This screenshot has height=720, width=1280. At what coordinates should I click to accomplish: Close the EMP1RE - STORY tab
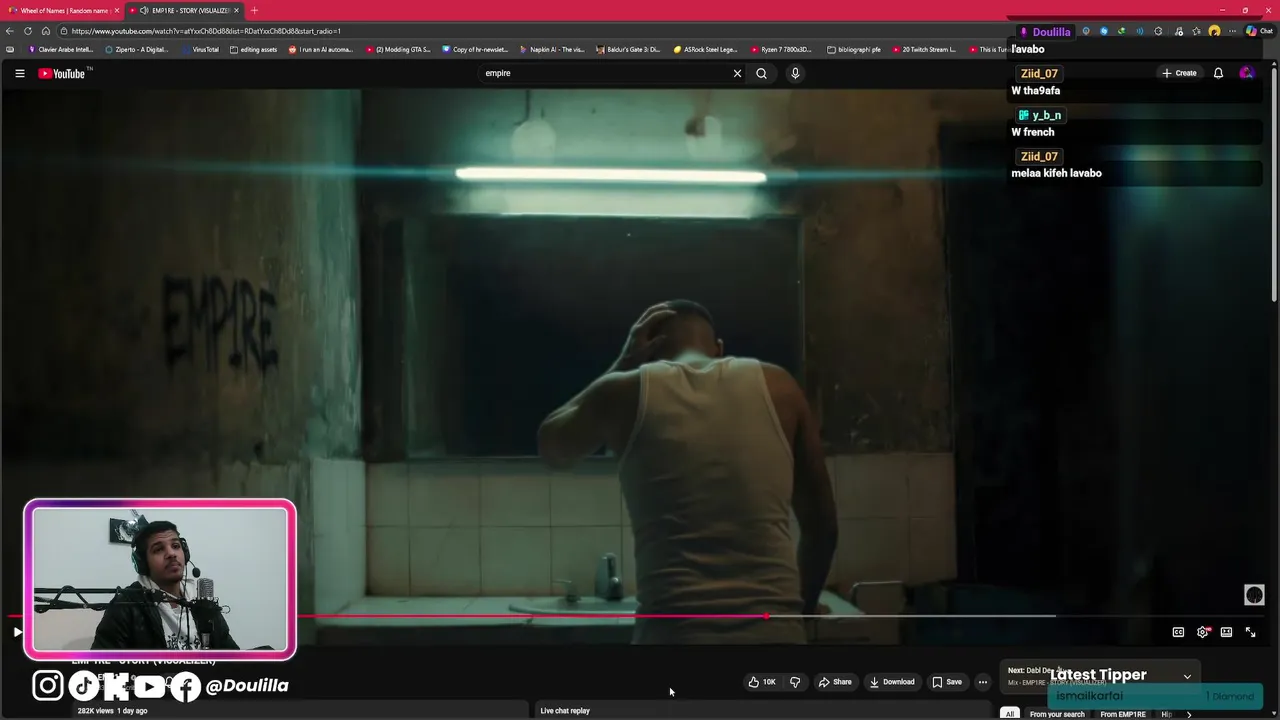point(237,10)
